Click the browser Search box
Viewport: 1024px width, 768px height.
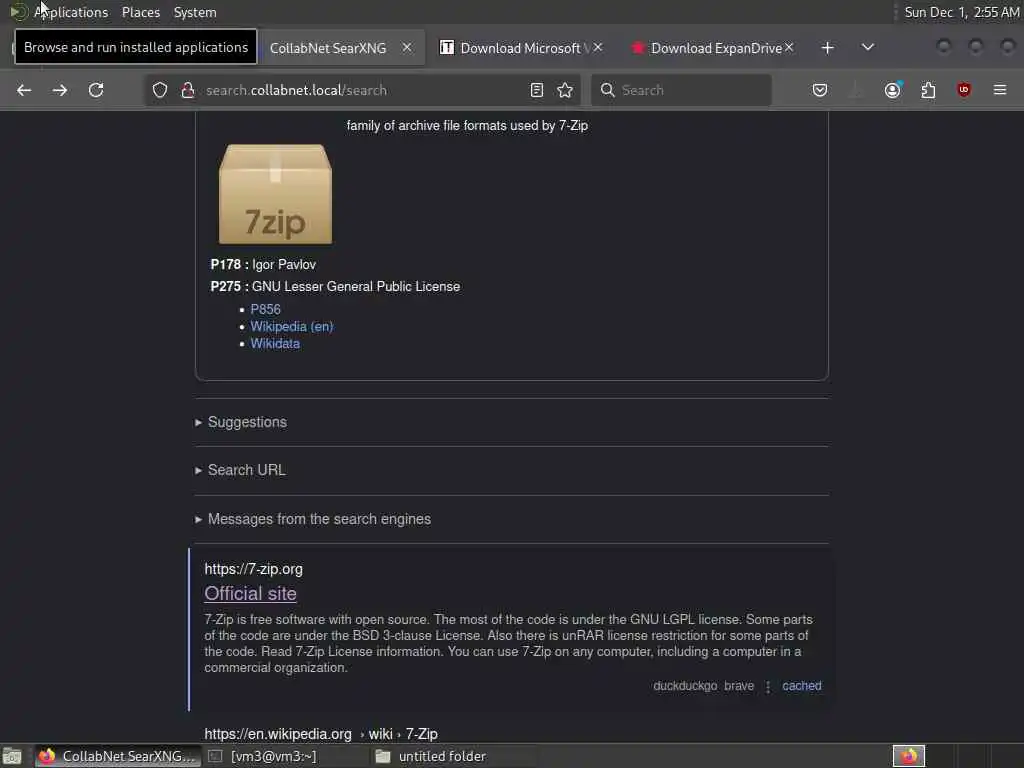pyautogui.click(x=681, y=90)
